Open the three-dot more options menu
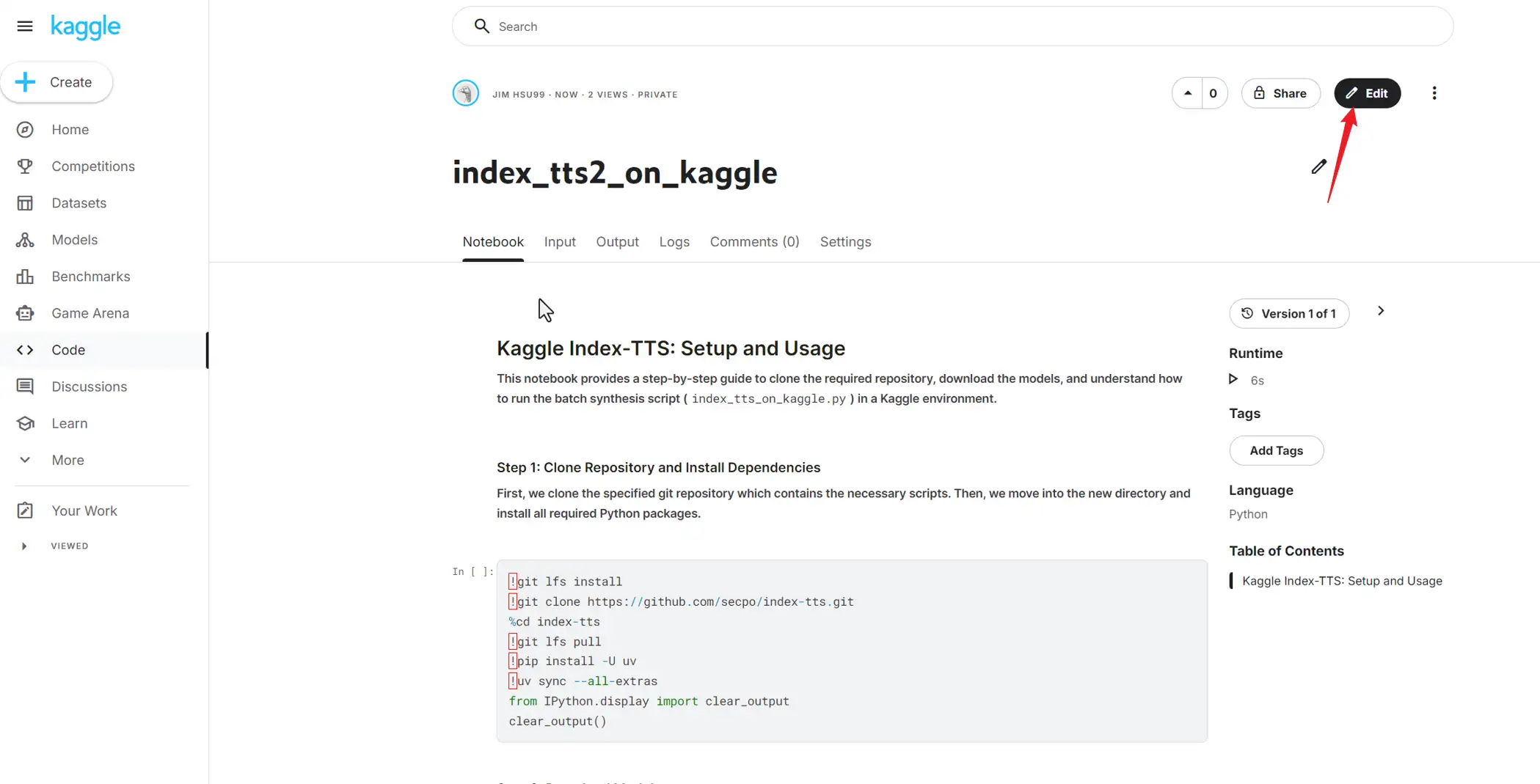The width and height of the screenshot is (1540, 784). coord(1434,93)
